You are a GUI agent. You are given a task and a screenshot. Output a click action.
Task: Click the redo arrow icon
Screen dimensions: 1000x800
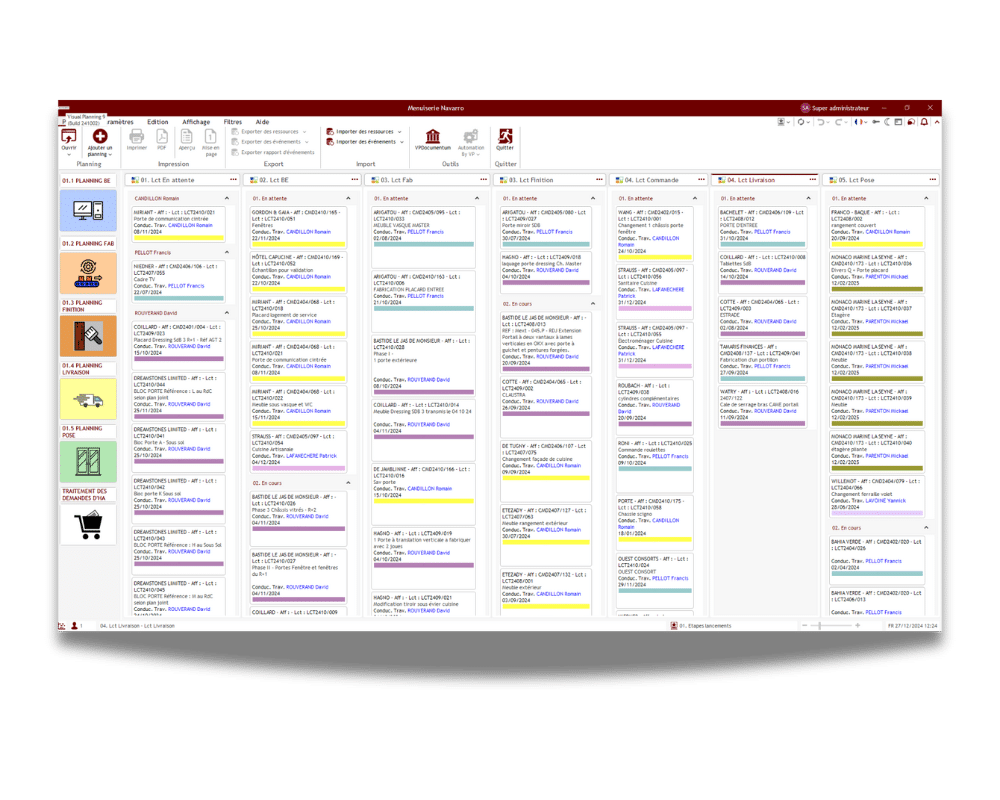tap(839, 122)
